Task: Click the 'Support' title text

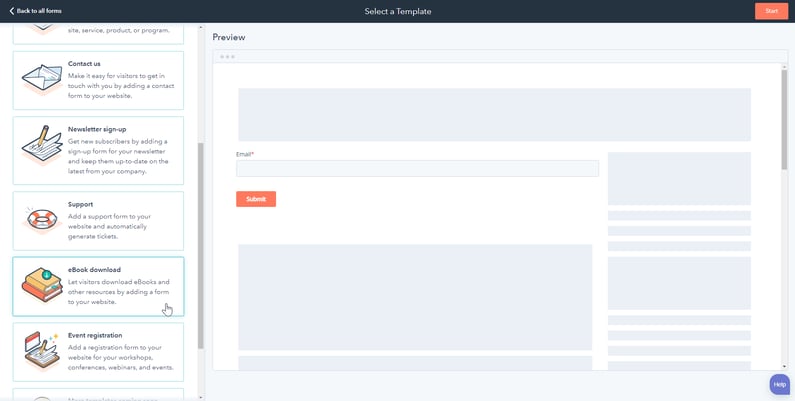Action: tap(80, 204)
